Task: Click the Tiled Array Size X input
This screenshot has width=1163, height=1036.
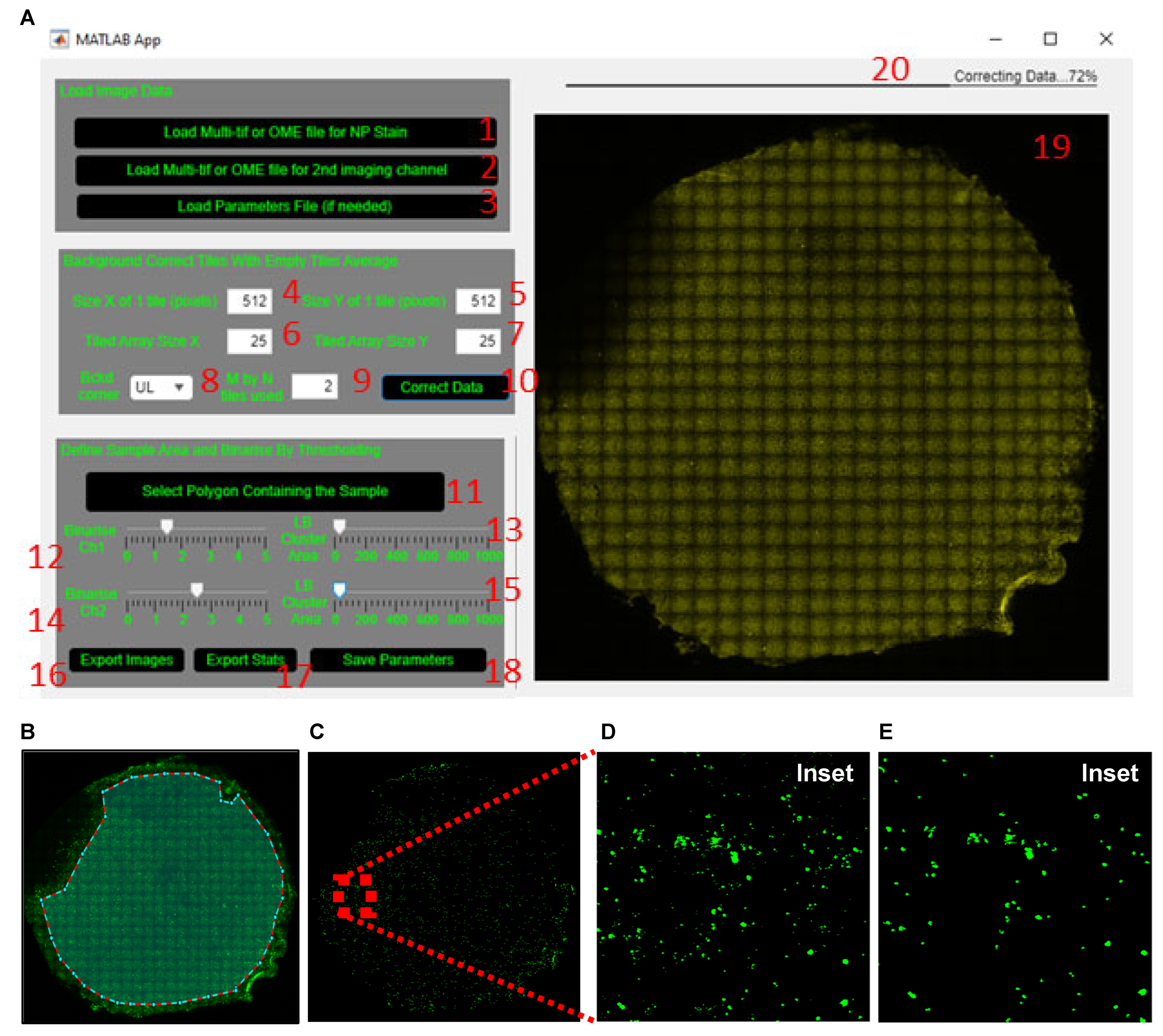Action: pyautogui.click(x=250, y=341)
